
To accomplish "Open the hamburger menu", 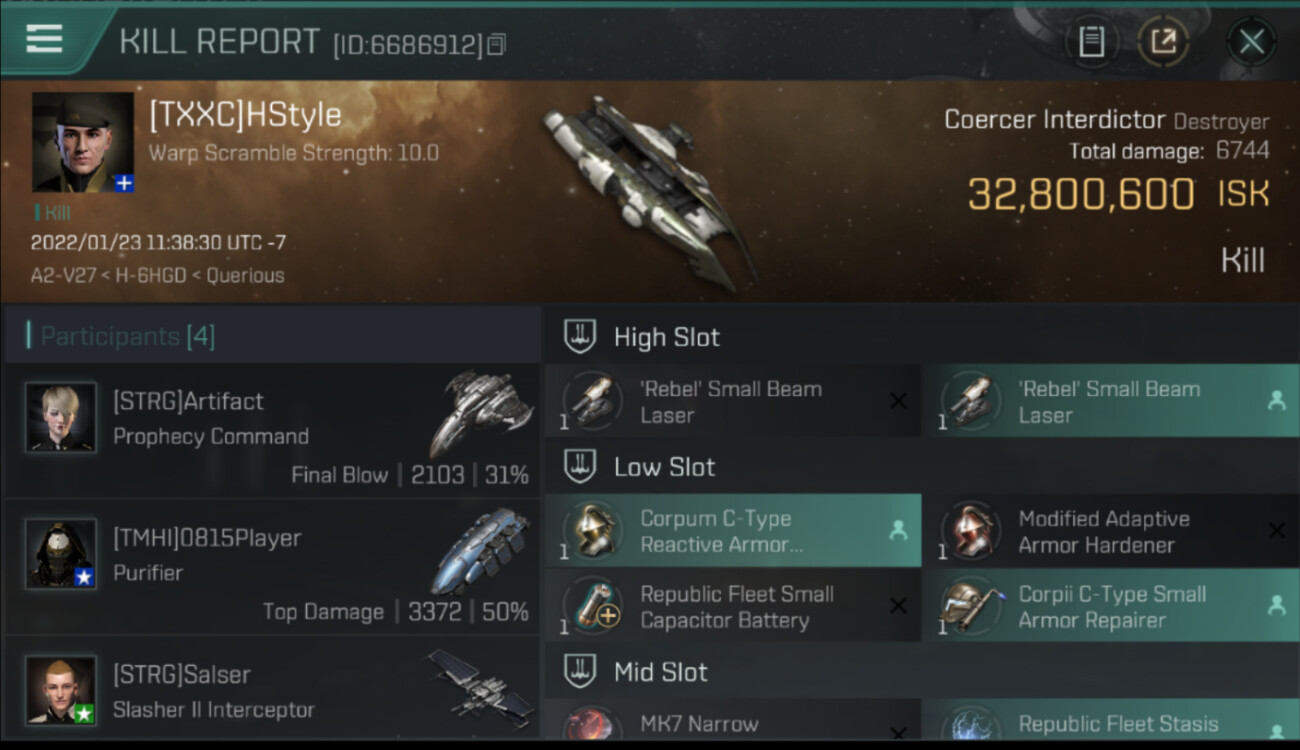I will 44,39.
